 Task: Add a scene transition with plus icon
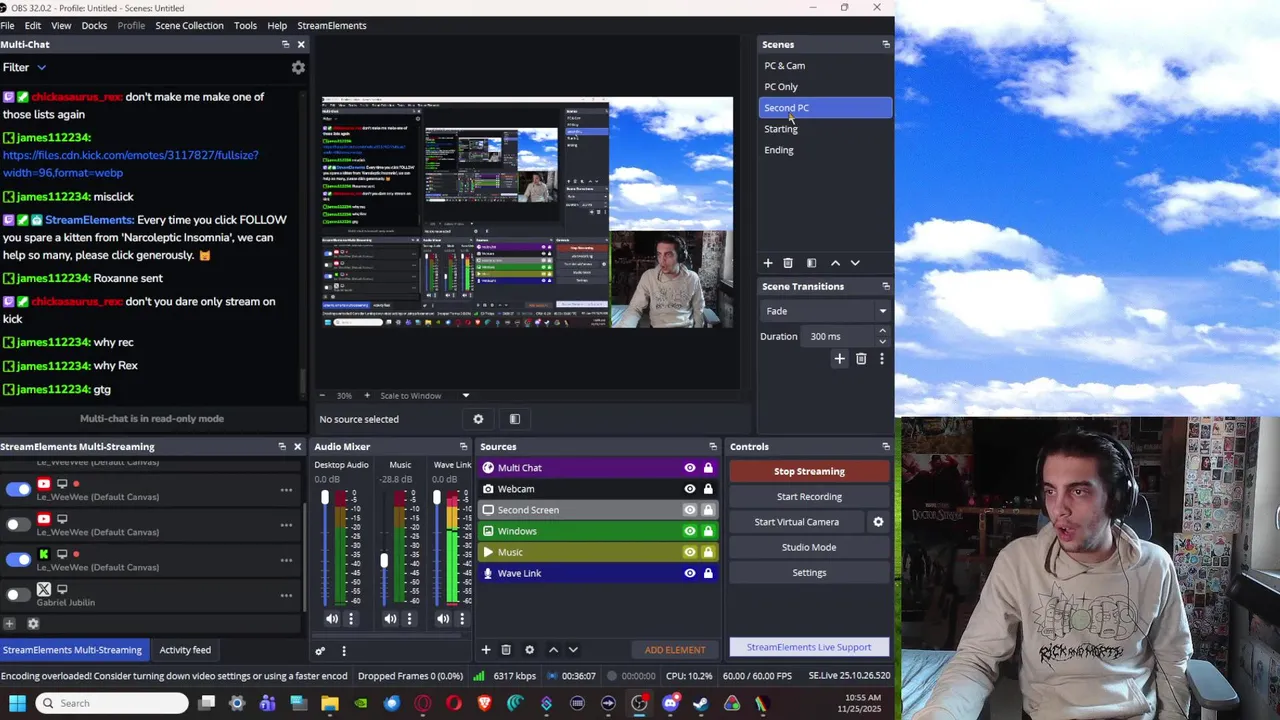[x=840, y=359]
